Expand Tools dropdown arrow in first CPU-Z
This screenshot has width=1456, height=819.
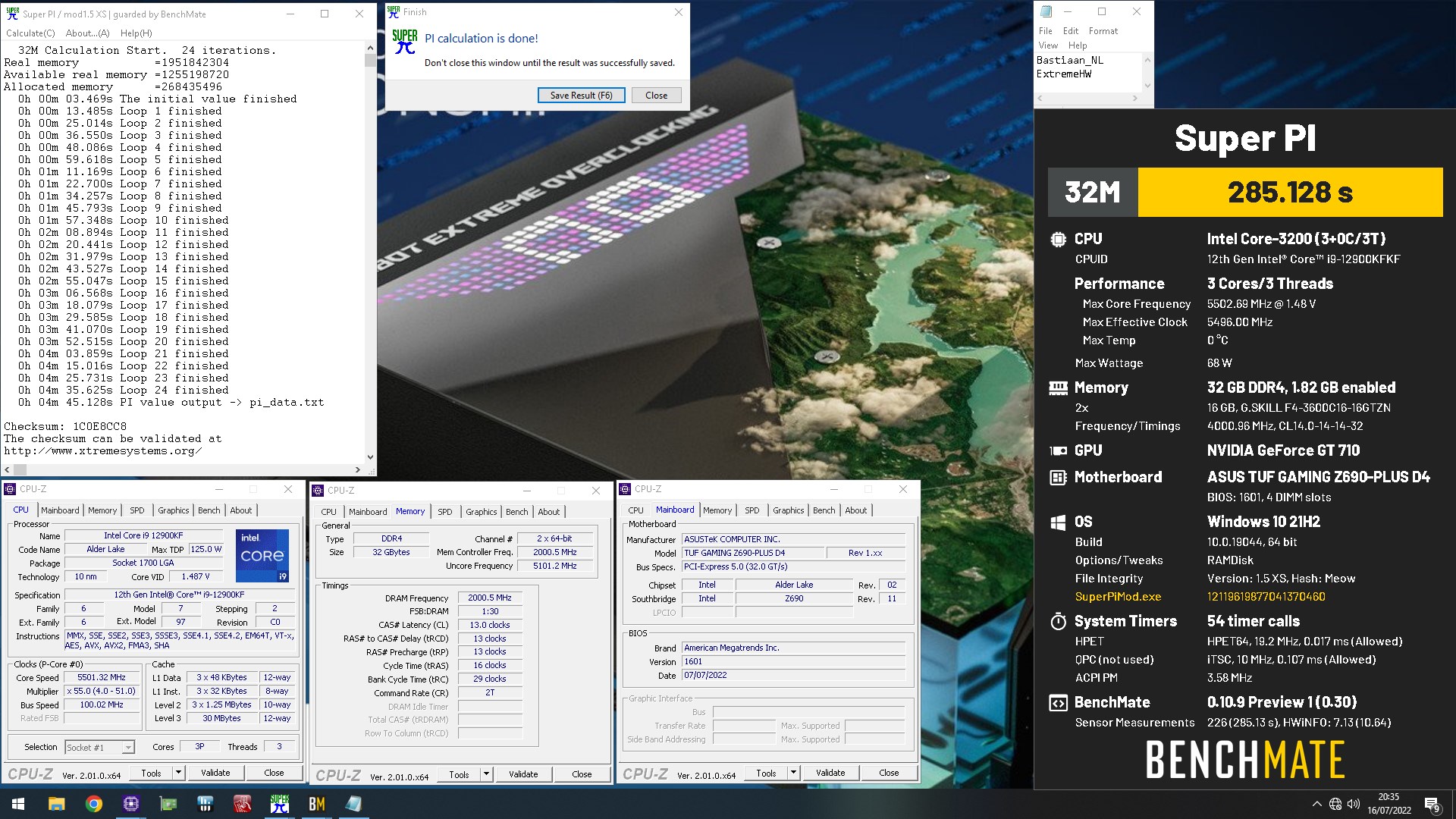point(179,773)
